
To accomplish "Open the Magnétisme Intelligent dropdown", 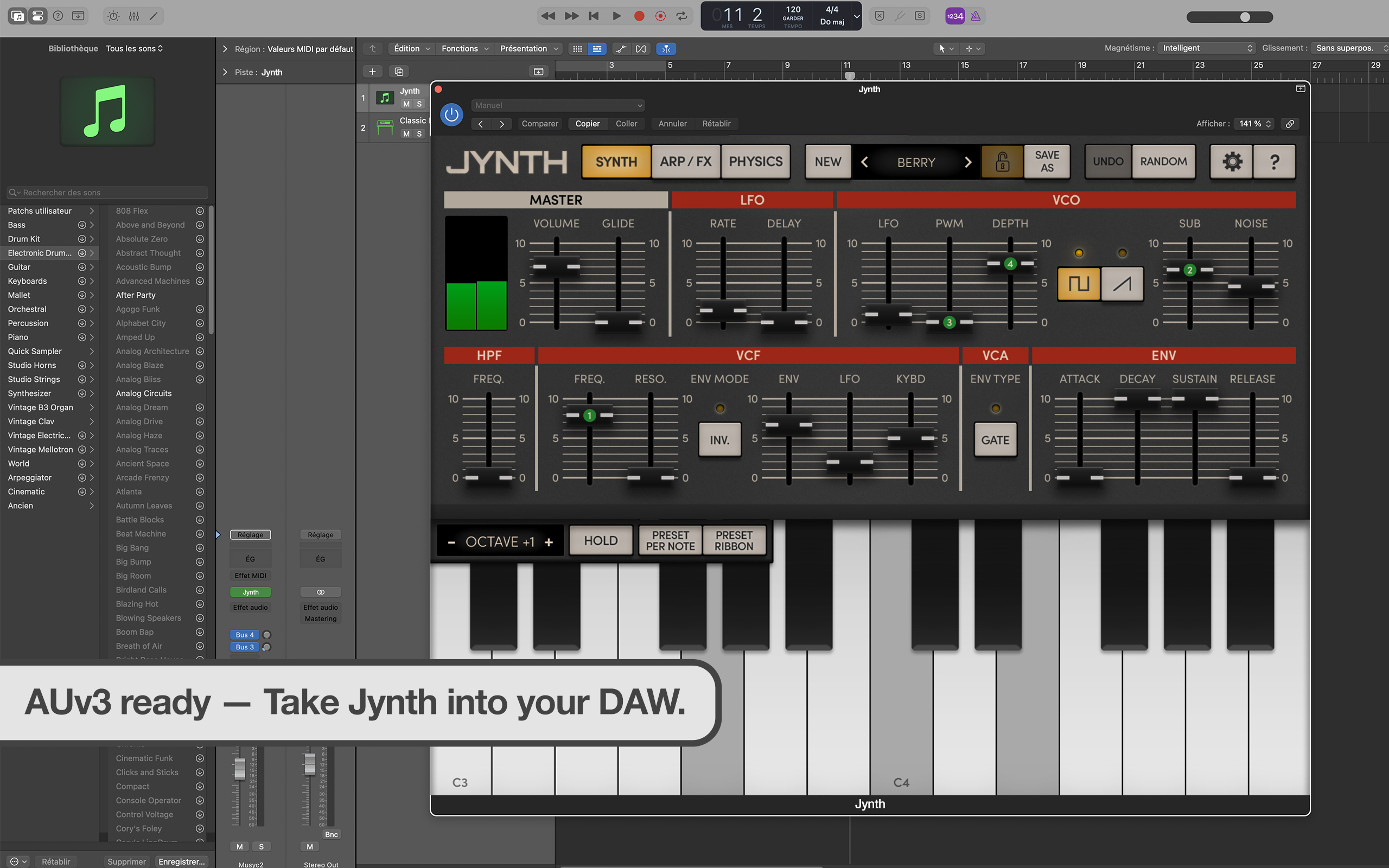I will (1207, 48).
